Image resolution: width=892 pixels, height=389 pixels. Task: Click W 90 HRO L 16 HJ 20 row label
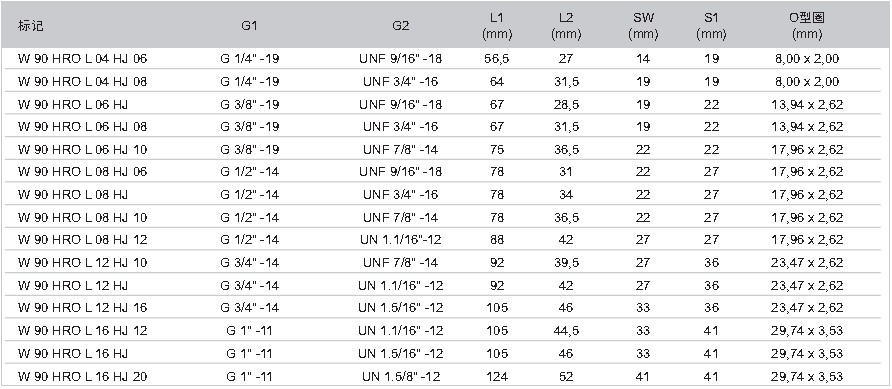pos(82,376)
